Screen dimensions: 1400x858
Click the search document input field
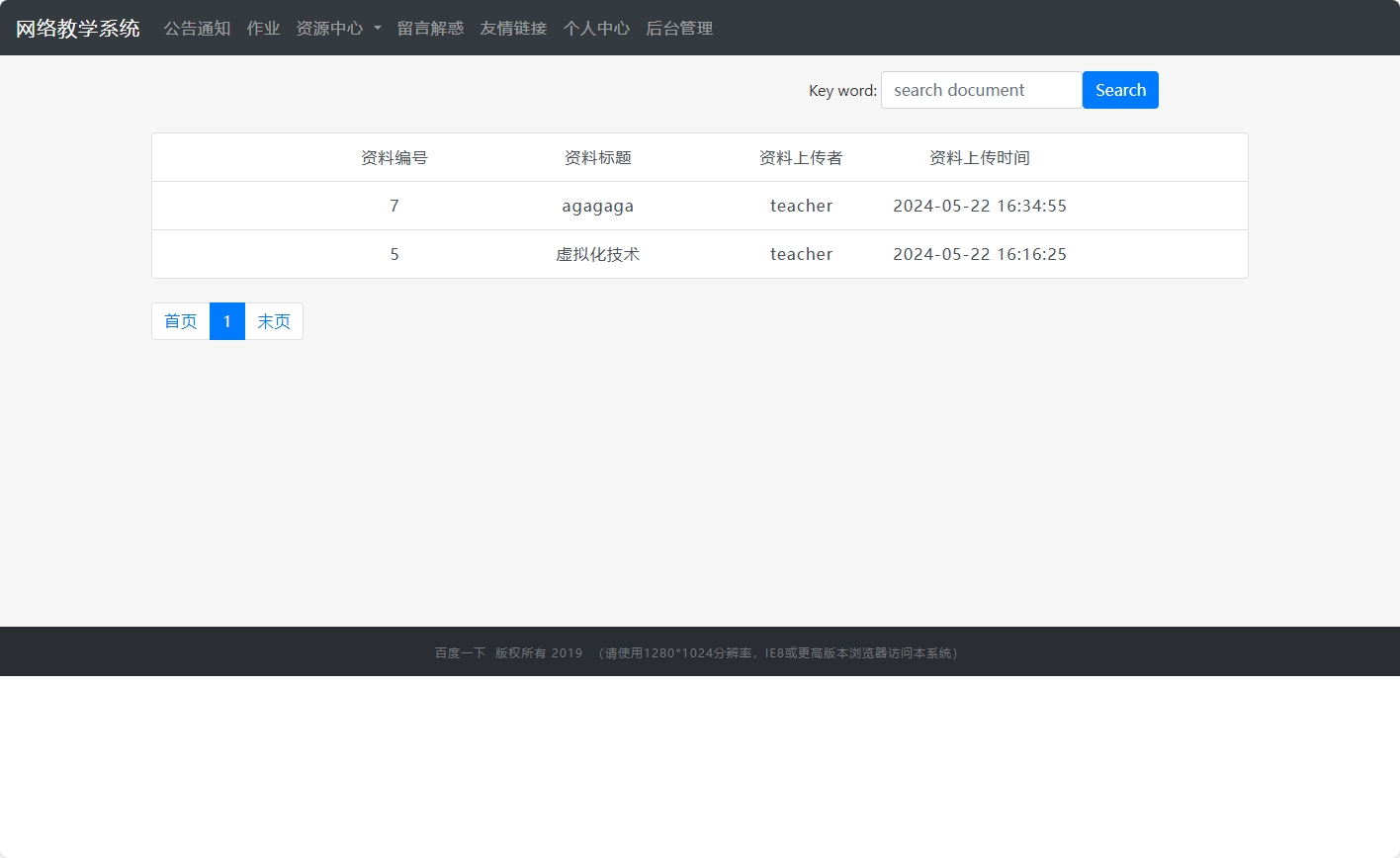(x=980, y=89)
